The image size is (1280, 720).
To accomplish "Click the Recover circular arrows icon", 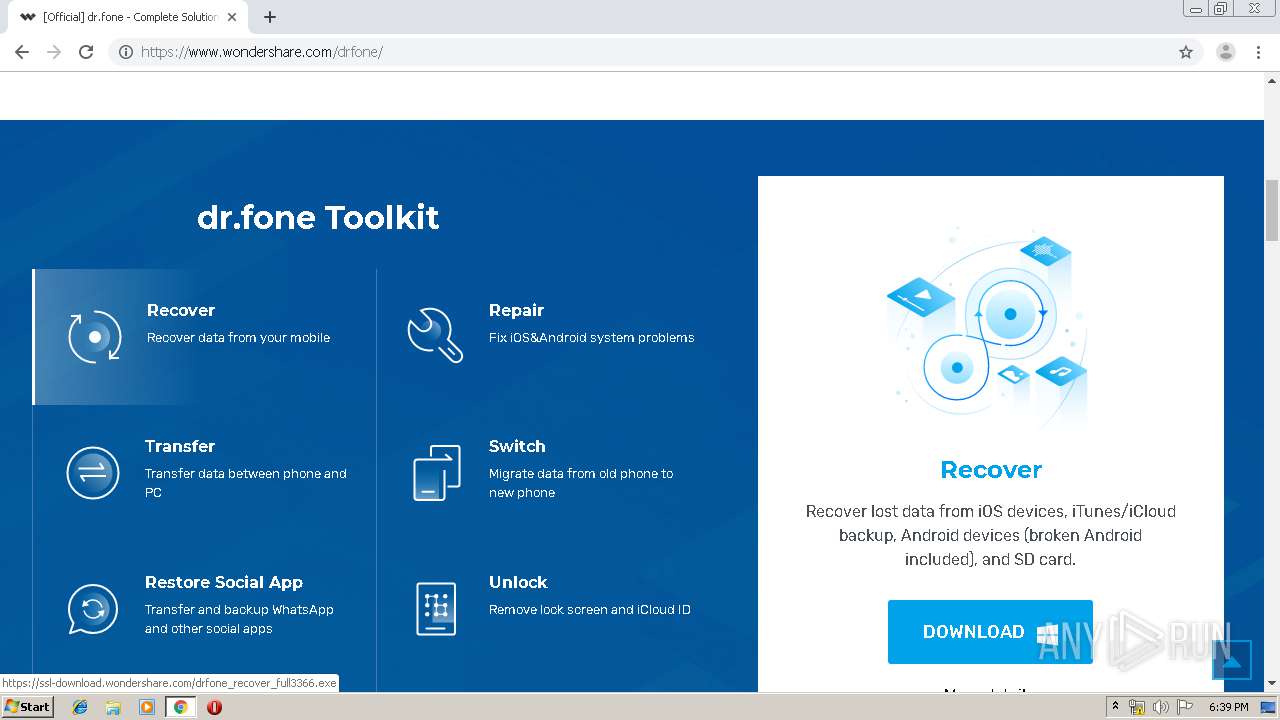I will [95, 336].
